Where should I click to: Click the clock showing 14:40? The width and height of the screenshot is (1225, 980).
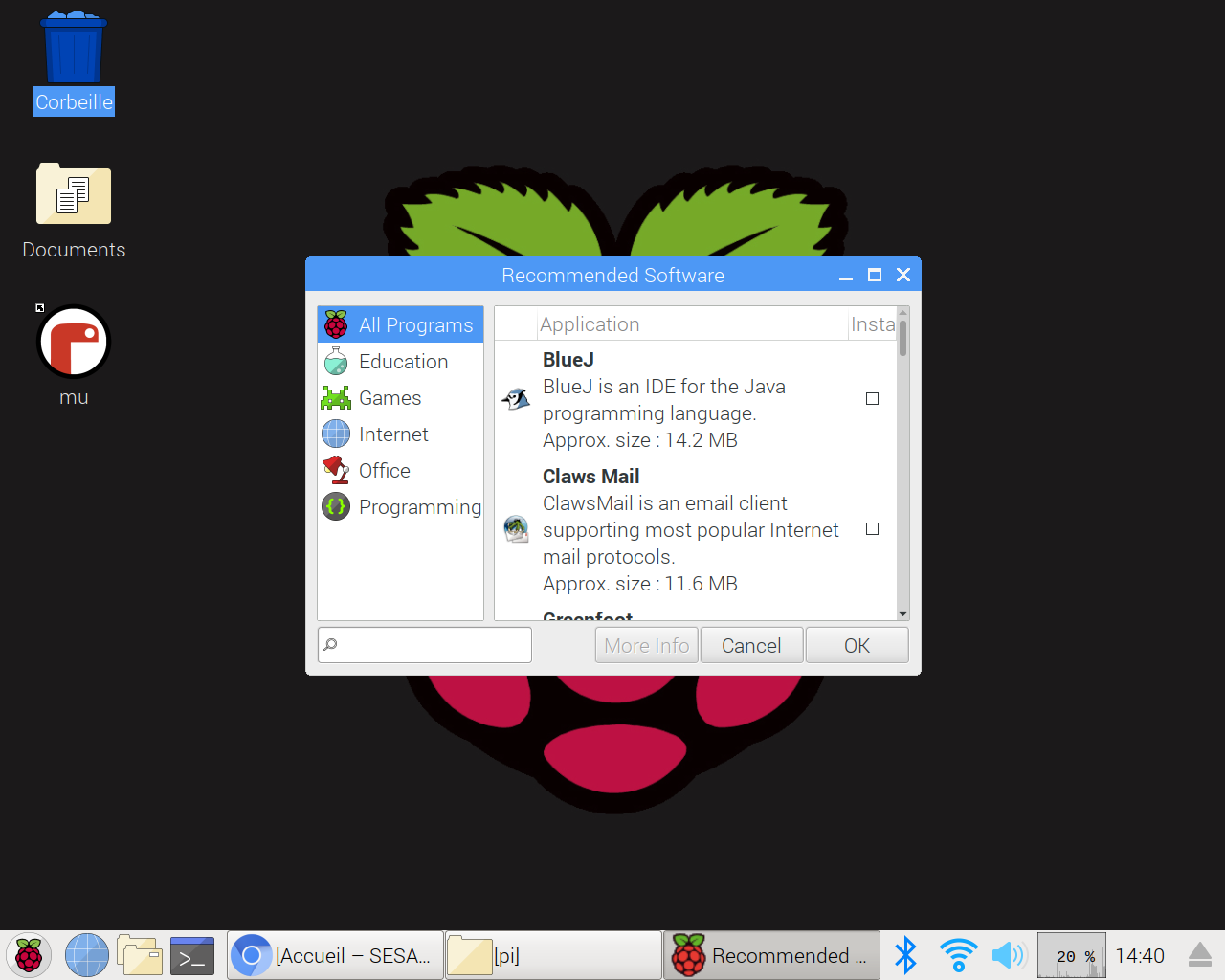[1140, 955]
